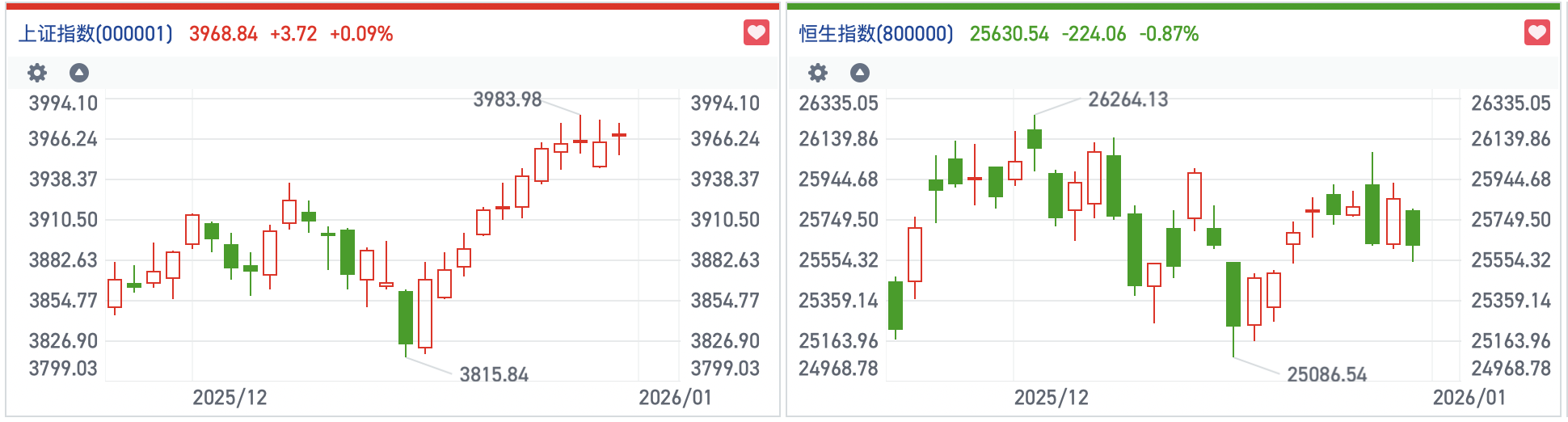Viewport: 1568px width, 422px height.
Task: Collapse 上证指数 chart with the up-arrow icon
Action: tap(79, 73)
